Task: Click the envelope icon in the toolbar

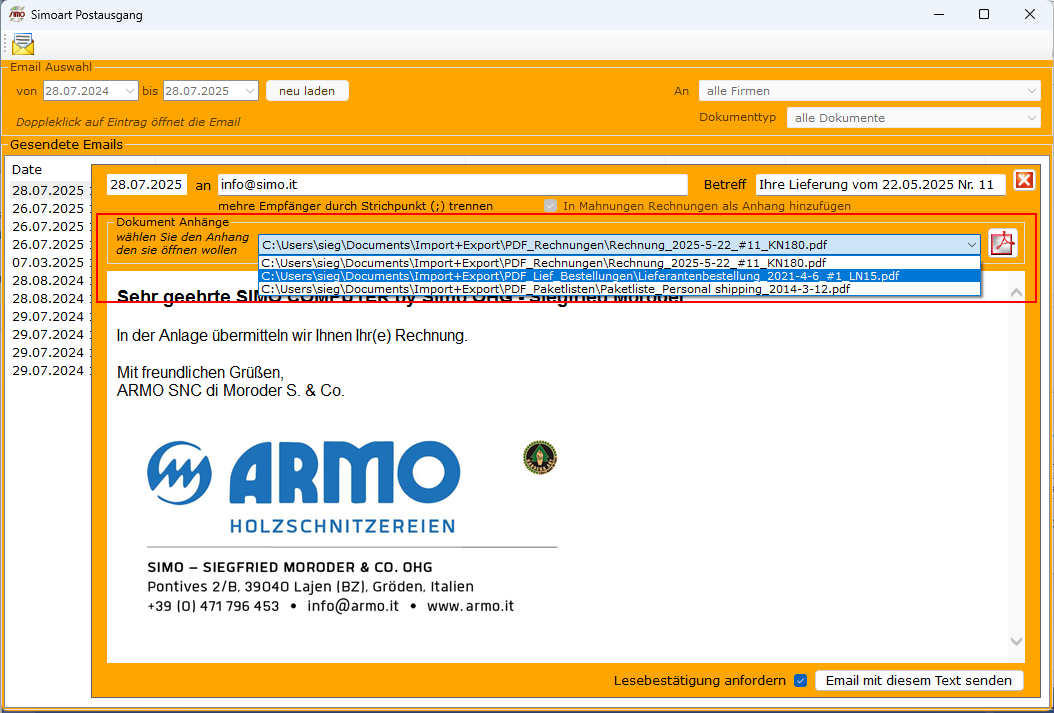Action: point(22,44)
